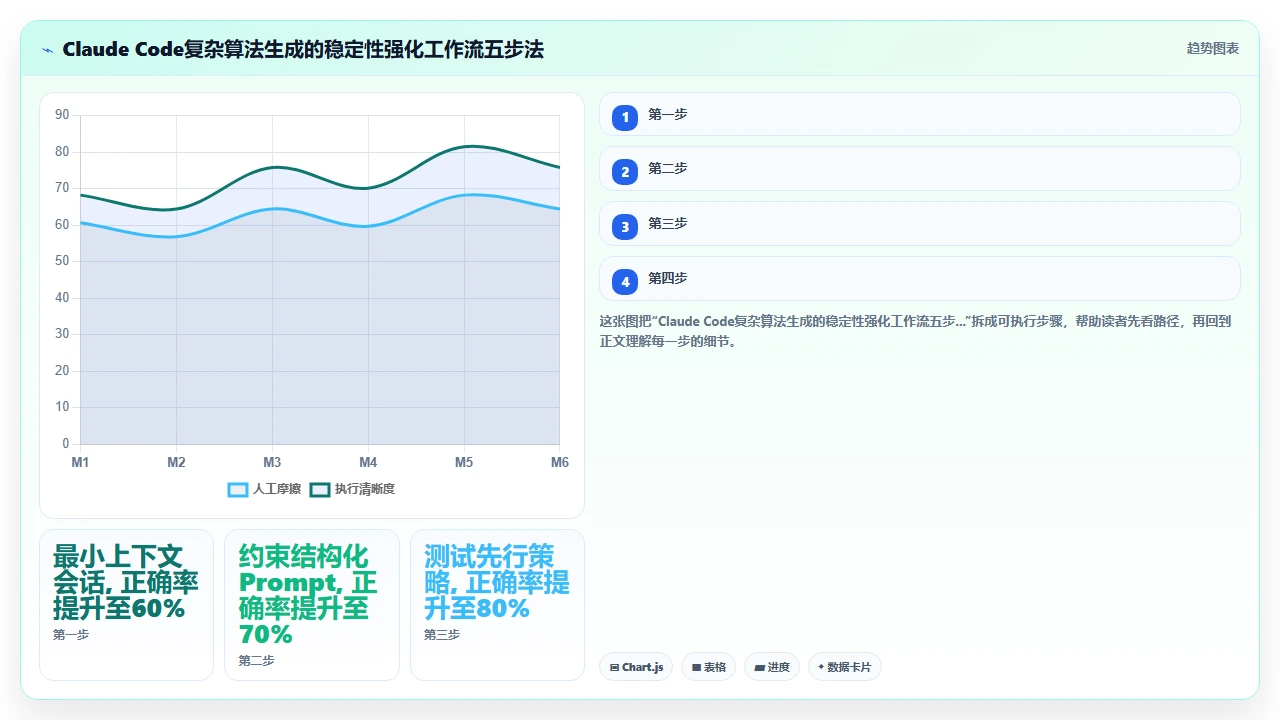Click the step number 2 badge

pyautogui.click(x=625, y=172)
